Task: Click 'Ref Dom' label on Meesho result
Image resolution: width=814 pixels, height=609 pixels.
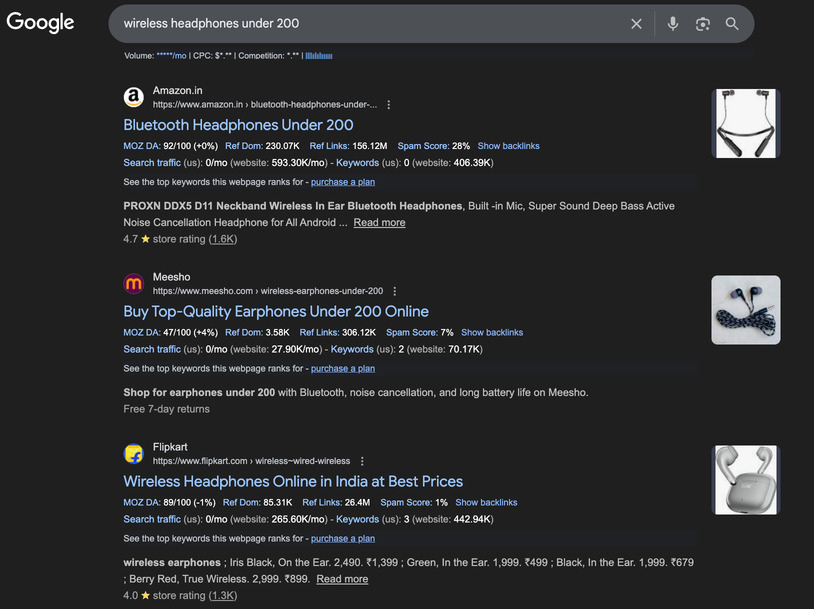Action: tap(244, 332)
